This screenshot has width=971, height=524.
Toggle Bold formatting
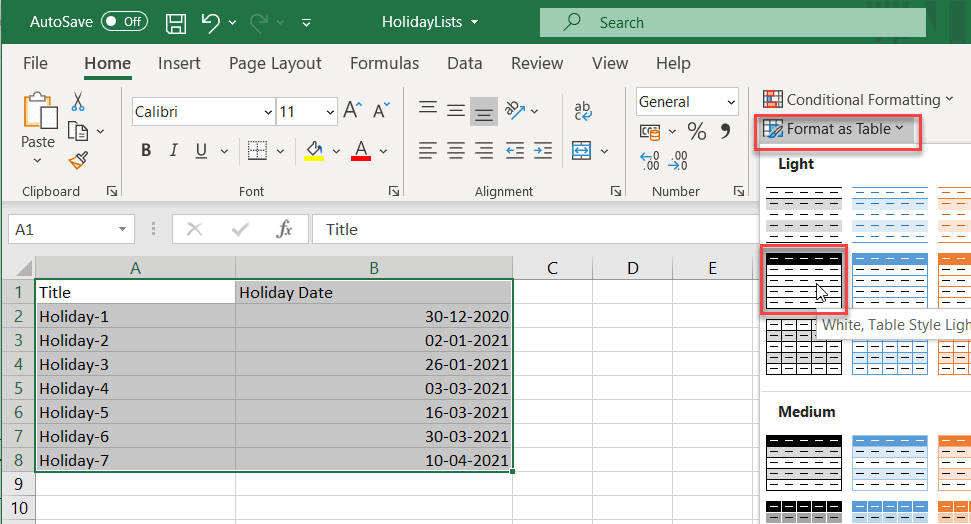[x=146, y=151]
